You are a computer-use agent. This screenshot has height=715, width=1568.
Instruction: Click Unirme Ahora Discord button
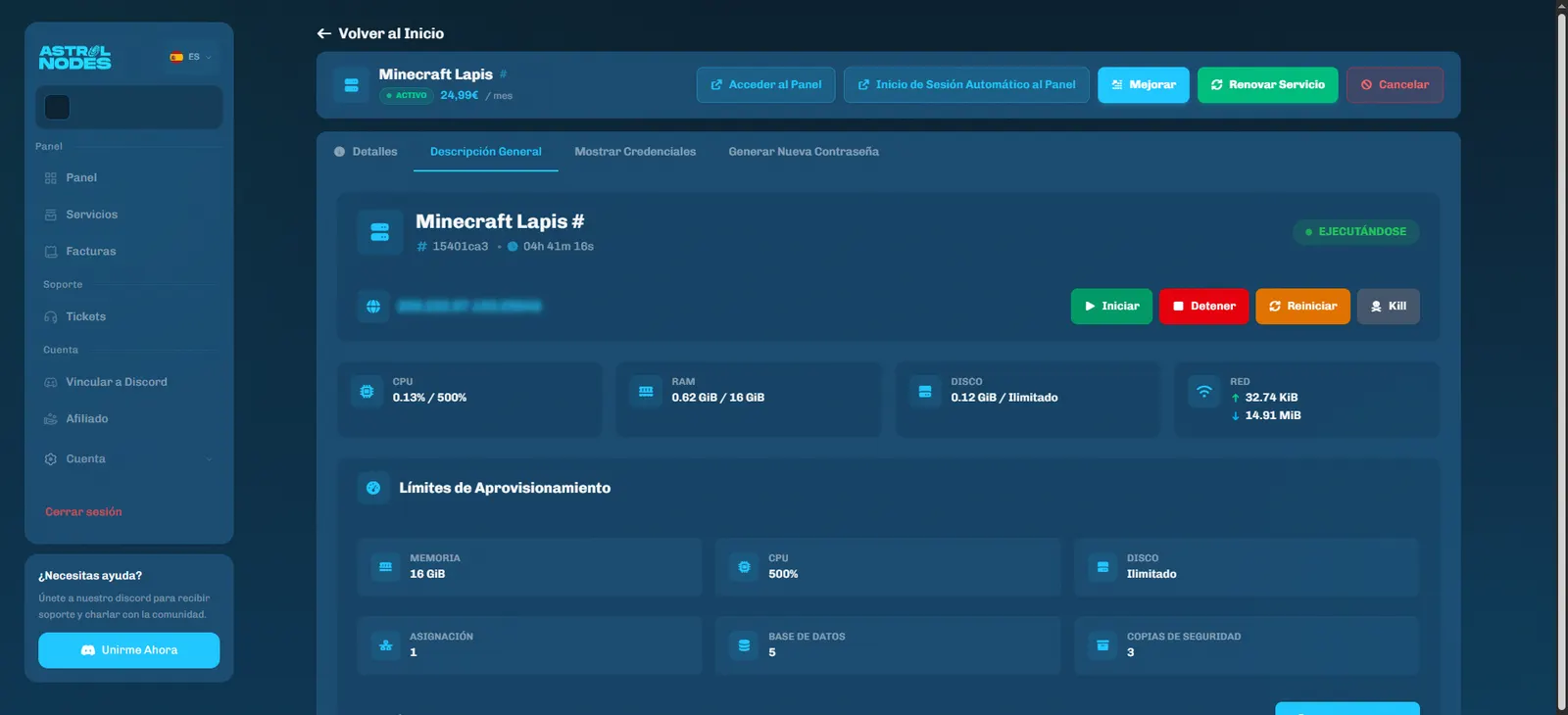coord(129,650)
